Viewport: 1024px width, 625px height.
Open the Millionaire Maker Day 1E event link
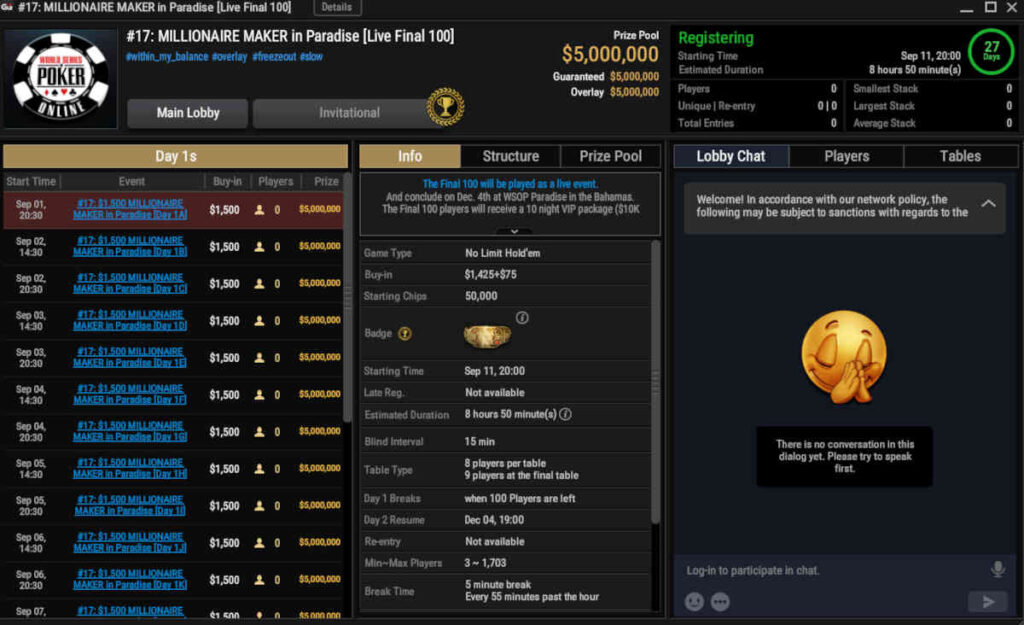coord(130,357)
